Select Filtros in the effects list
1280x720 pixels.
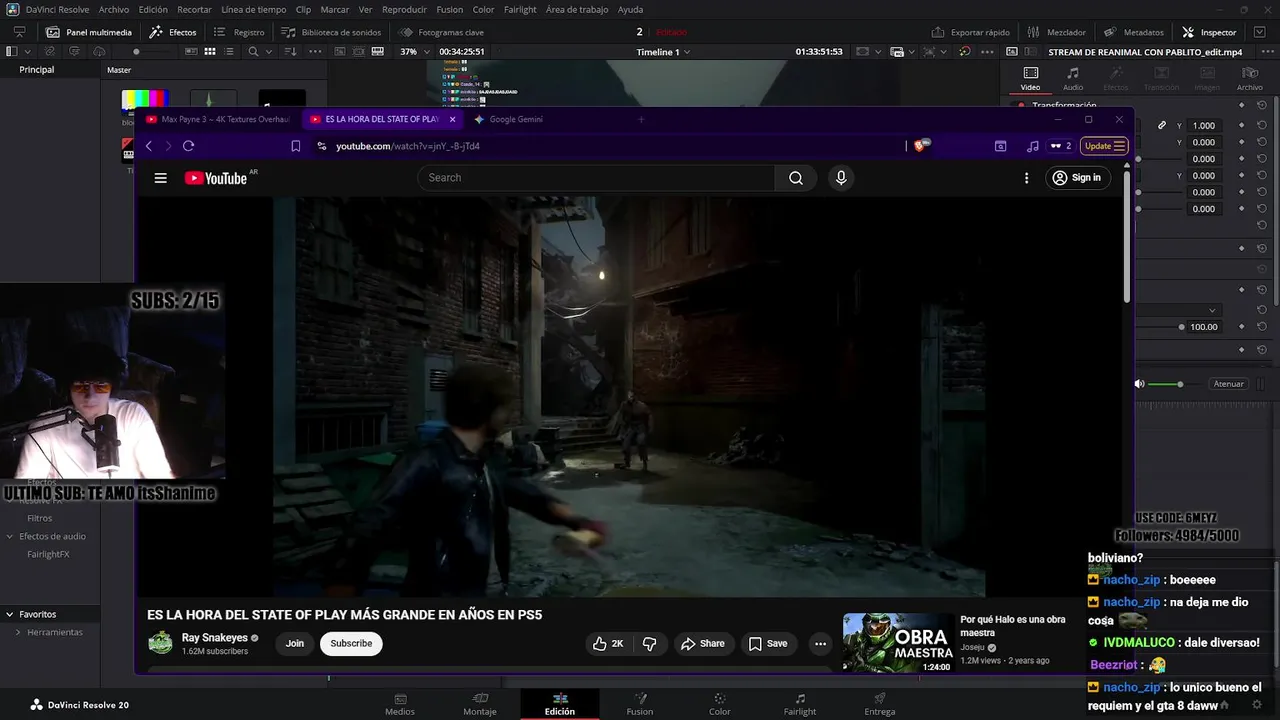coord(40,518)
